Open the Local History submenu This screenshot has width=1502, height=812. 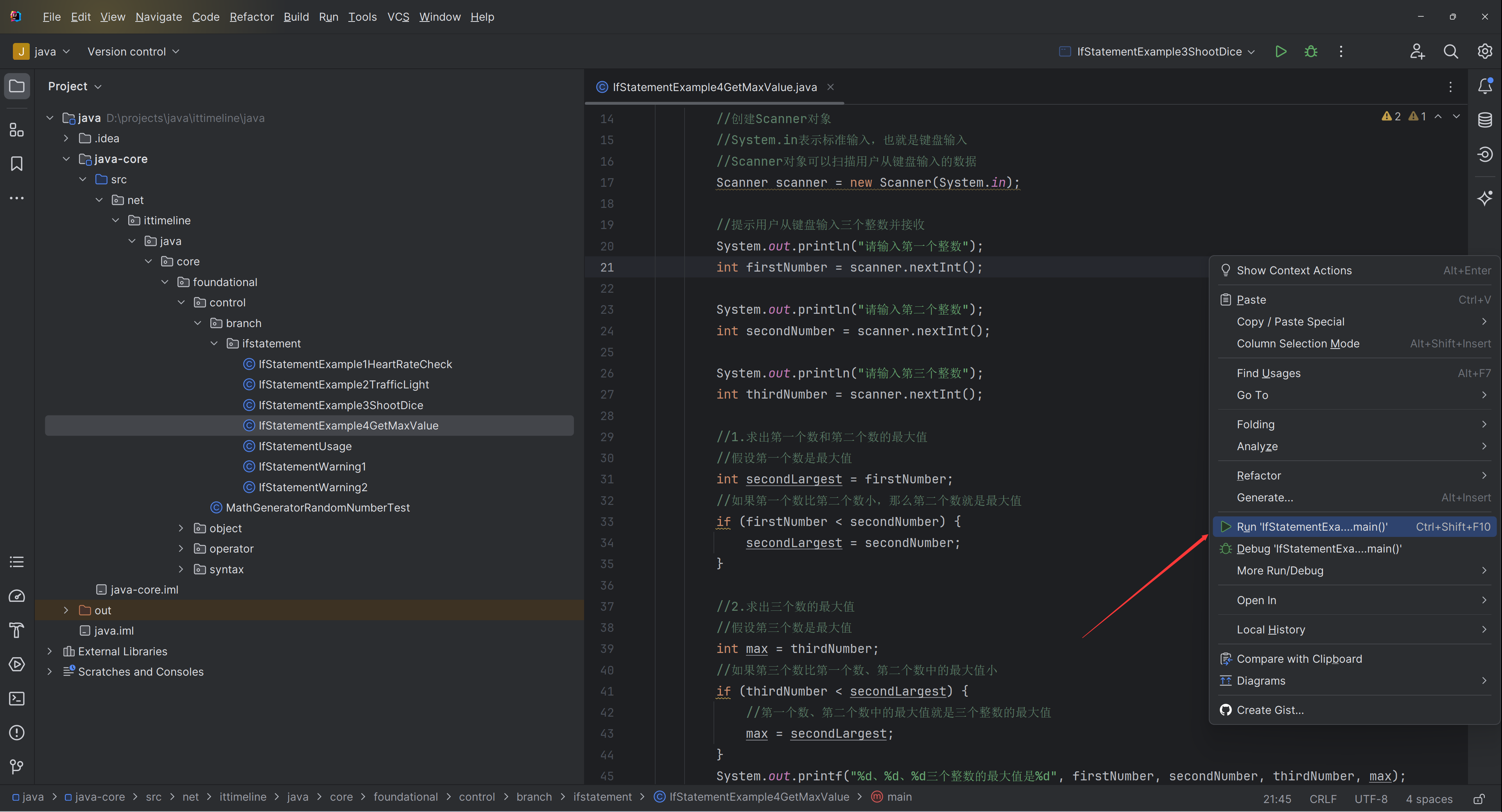click(x=1355, y=630)
